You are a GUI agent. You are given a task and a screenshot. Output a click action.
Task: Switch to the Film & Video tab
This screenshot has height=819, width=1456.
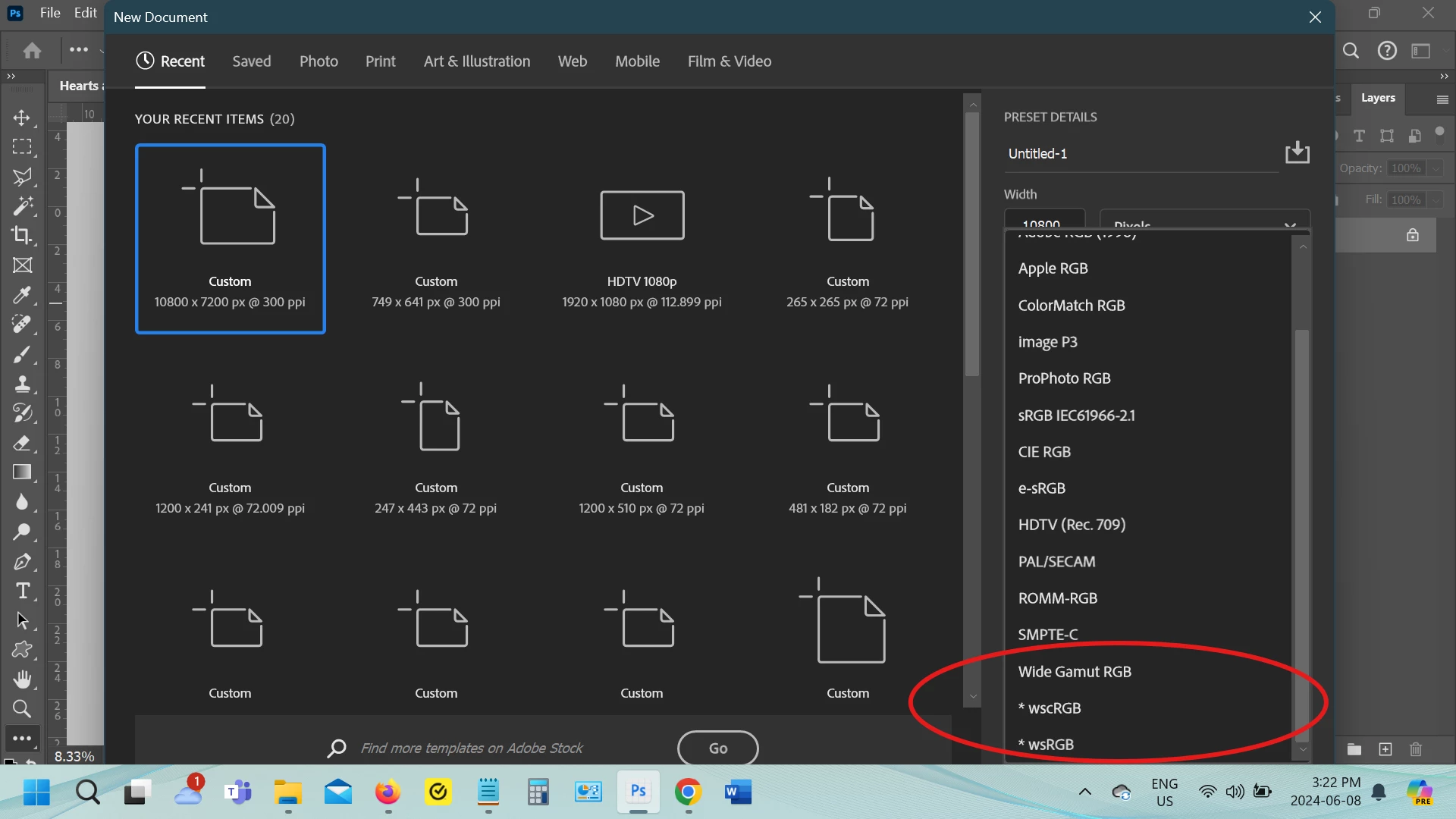point(729,61)
